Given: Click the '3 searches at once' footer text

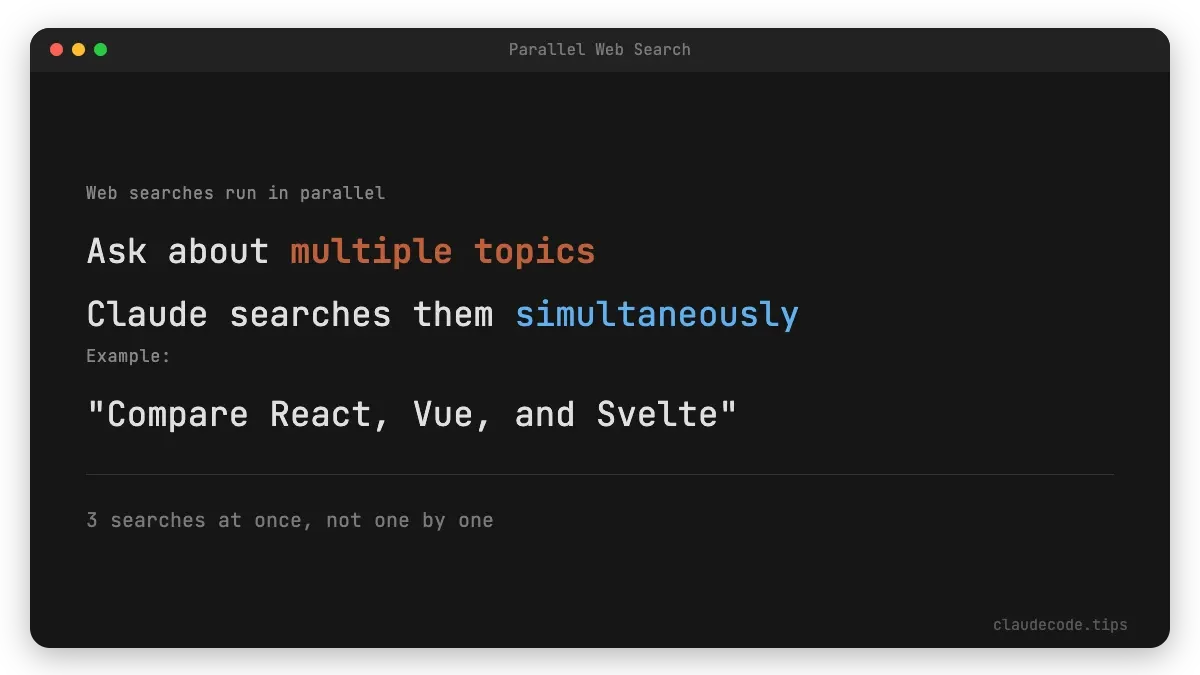Looking at the screenshot, I should click(289, 520).
